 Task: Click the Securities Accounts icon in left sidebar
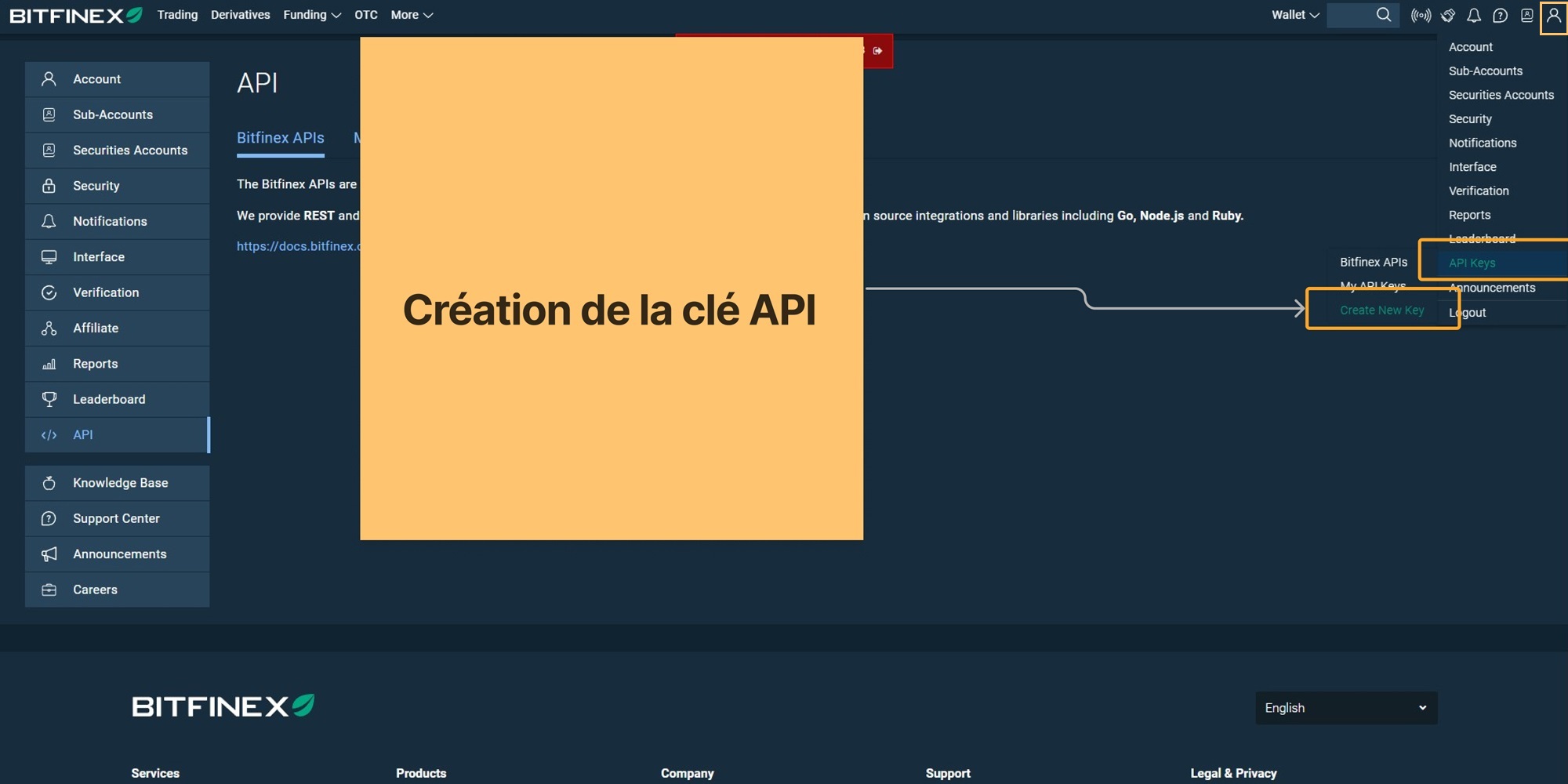pos(49,150)
